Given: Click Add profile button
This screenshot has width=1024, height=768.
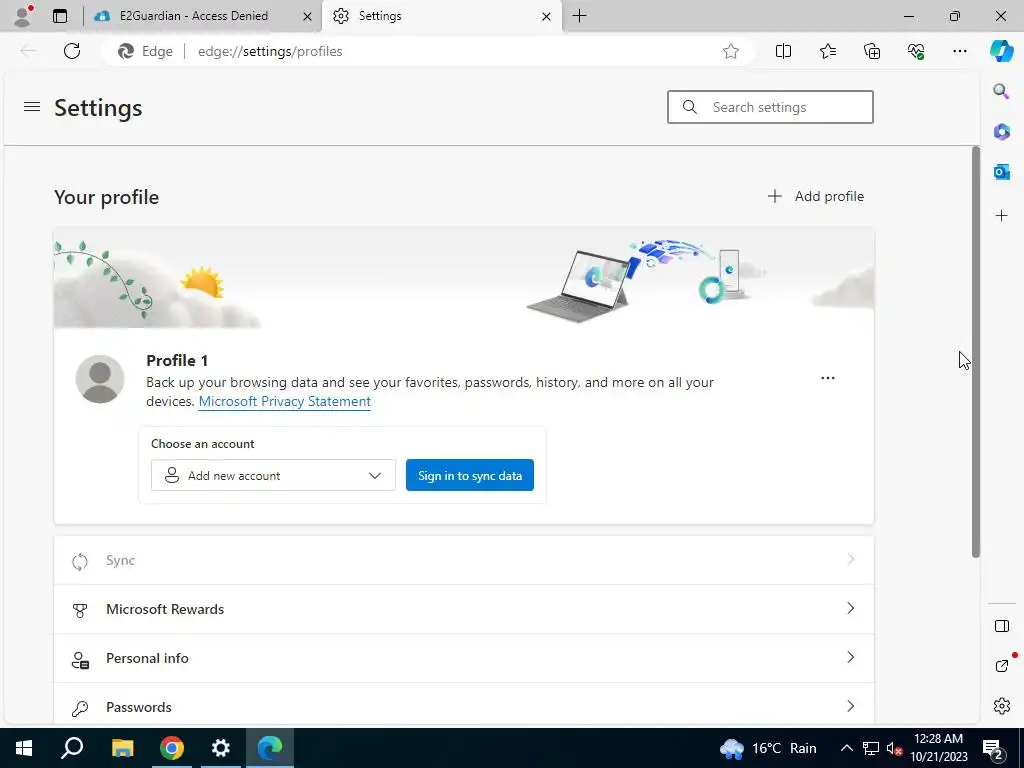Looking at the screenshot, I should (816, 197).
